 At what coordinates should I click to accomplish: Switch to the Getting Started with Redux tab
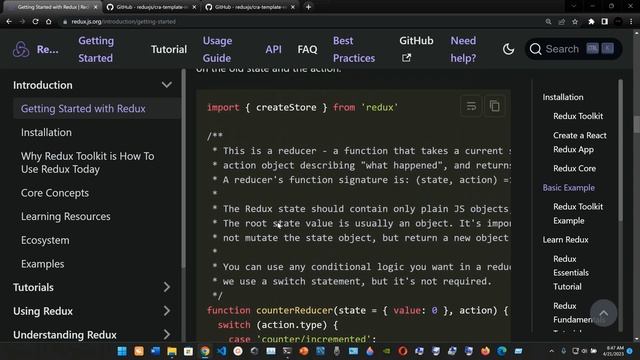(52, 7)
